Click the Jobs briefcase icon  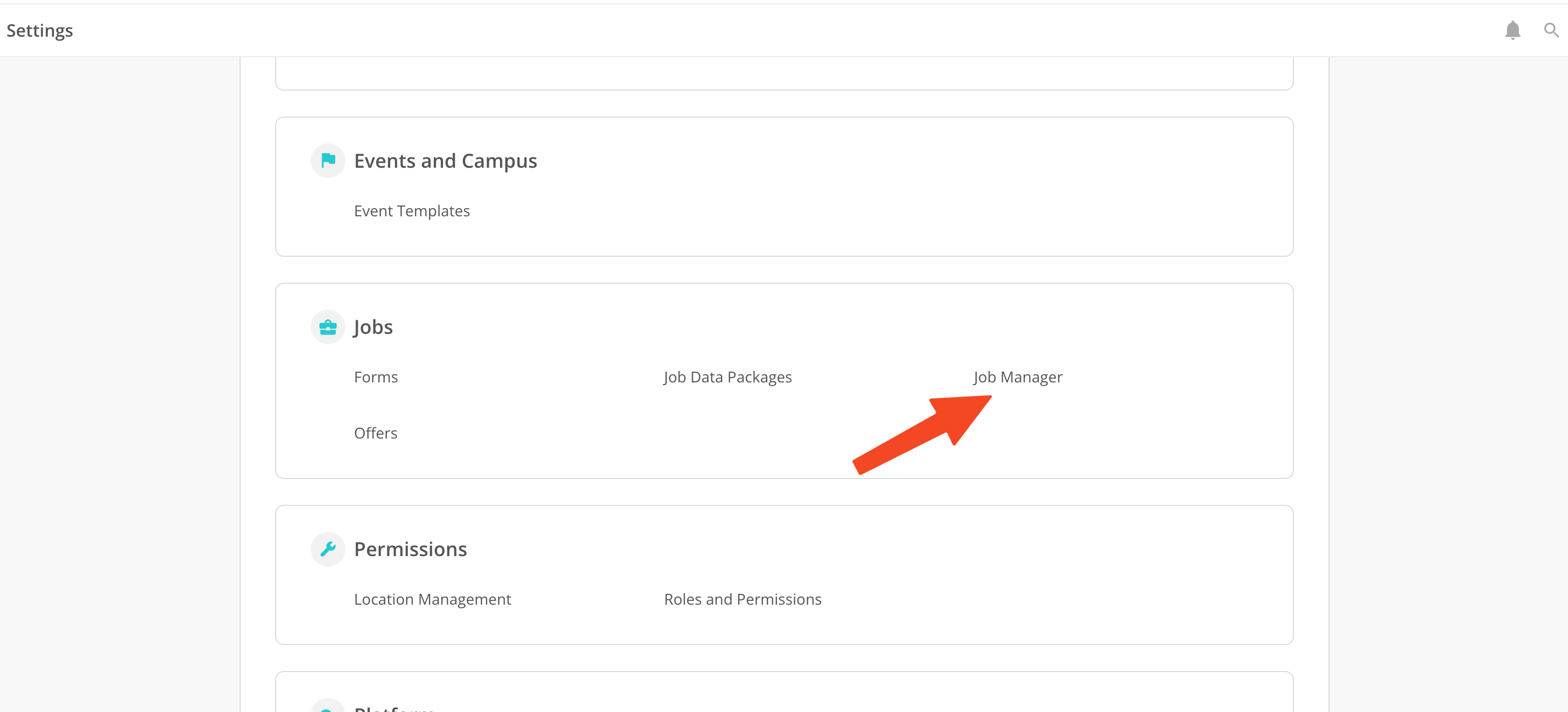pyautogui.click(x=328, y=327)
